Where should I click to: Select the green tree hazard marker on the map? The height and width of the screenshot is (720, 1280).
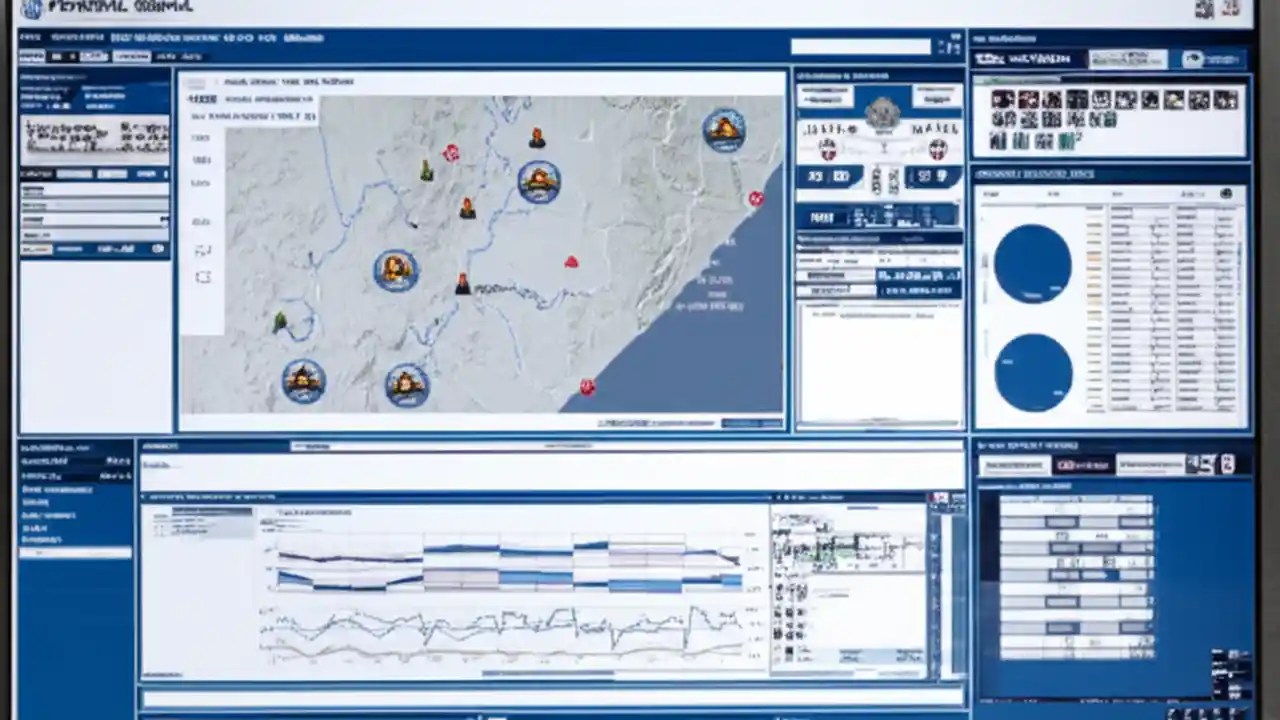coord(281,321)
